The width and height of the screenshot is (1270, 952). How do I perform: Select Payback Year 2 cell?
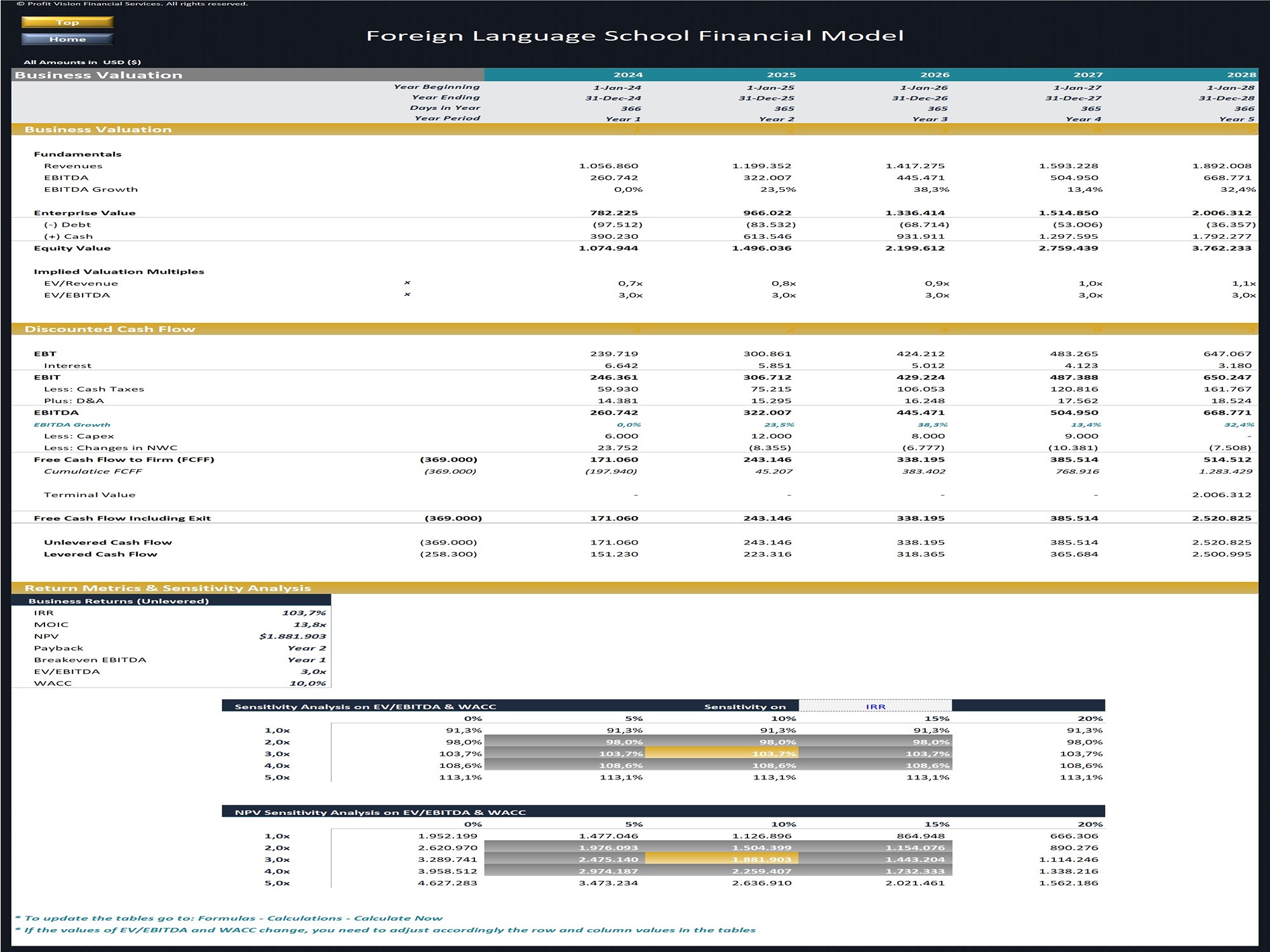pyautogui.click(x=306, y=648)
